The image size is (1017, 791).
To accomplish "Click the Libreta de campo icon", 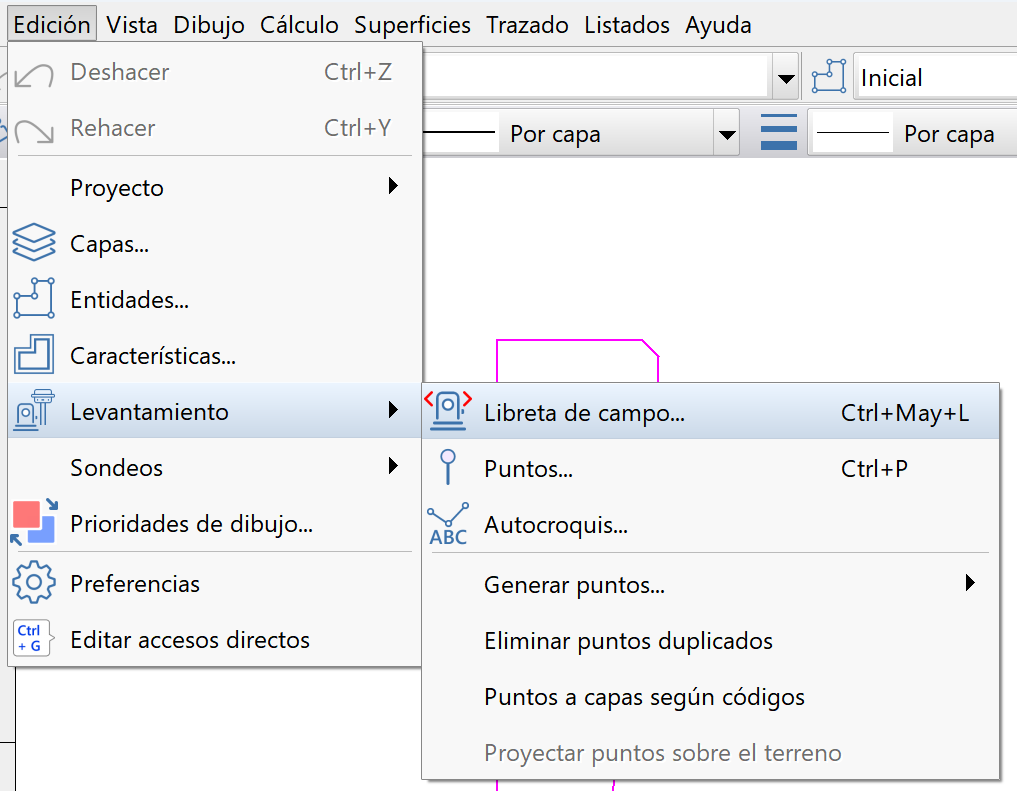I will [448, 411].
